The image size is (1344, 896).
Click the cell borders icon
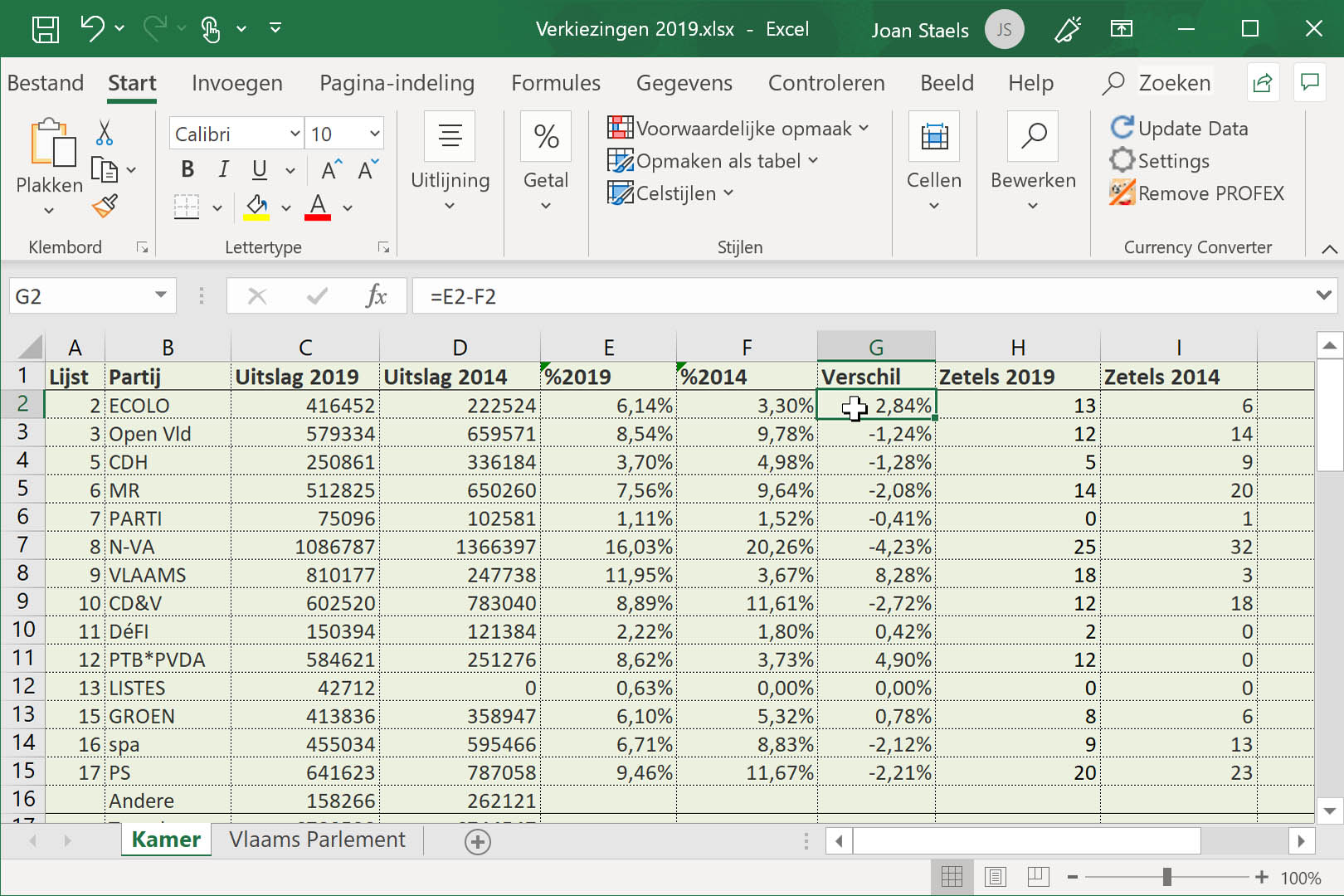(x=187, y=207)
